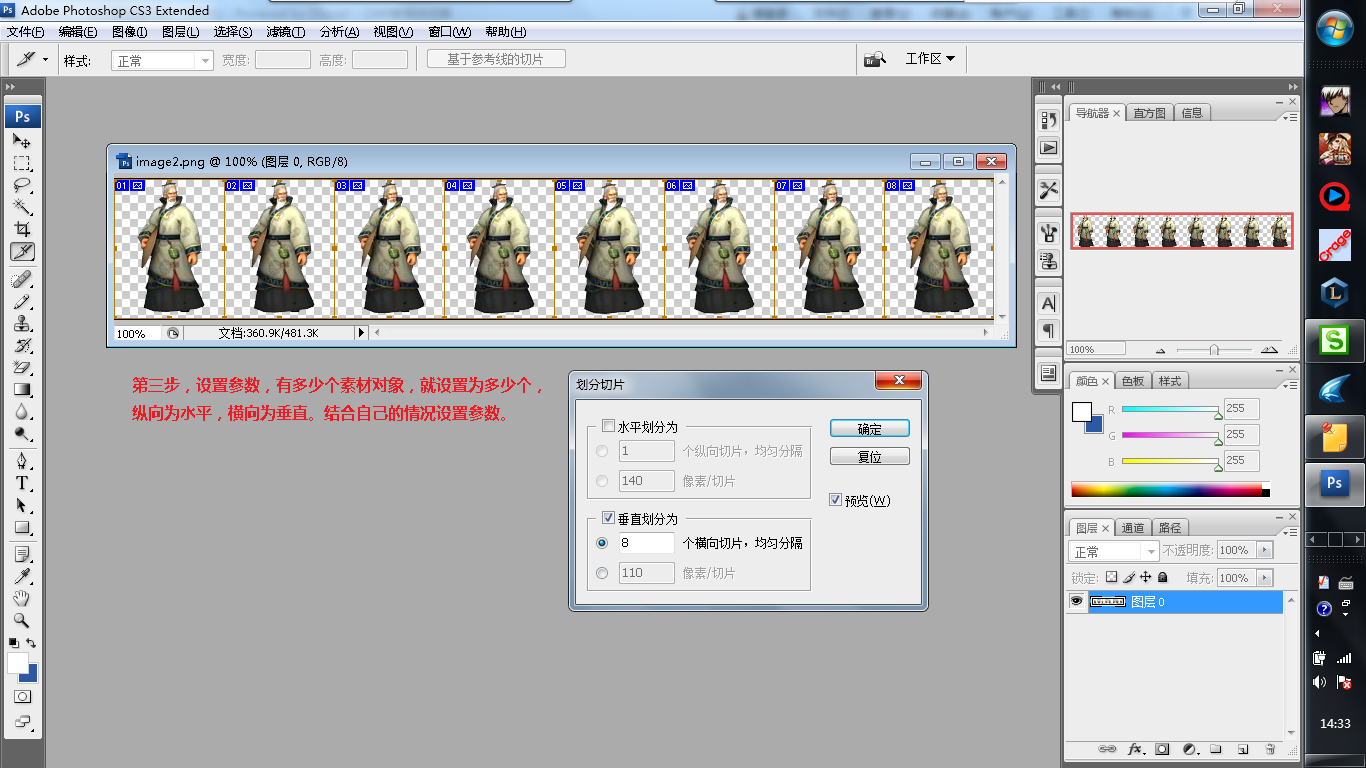
Task: Click the 复位 button in dialog
Action: pyautogui.click(x=869, y=456)
